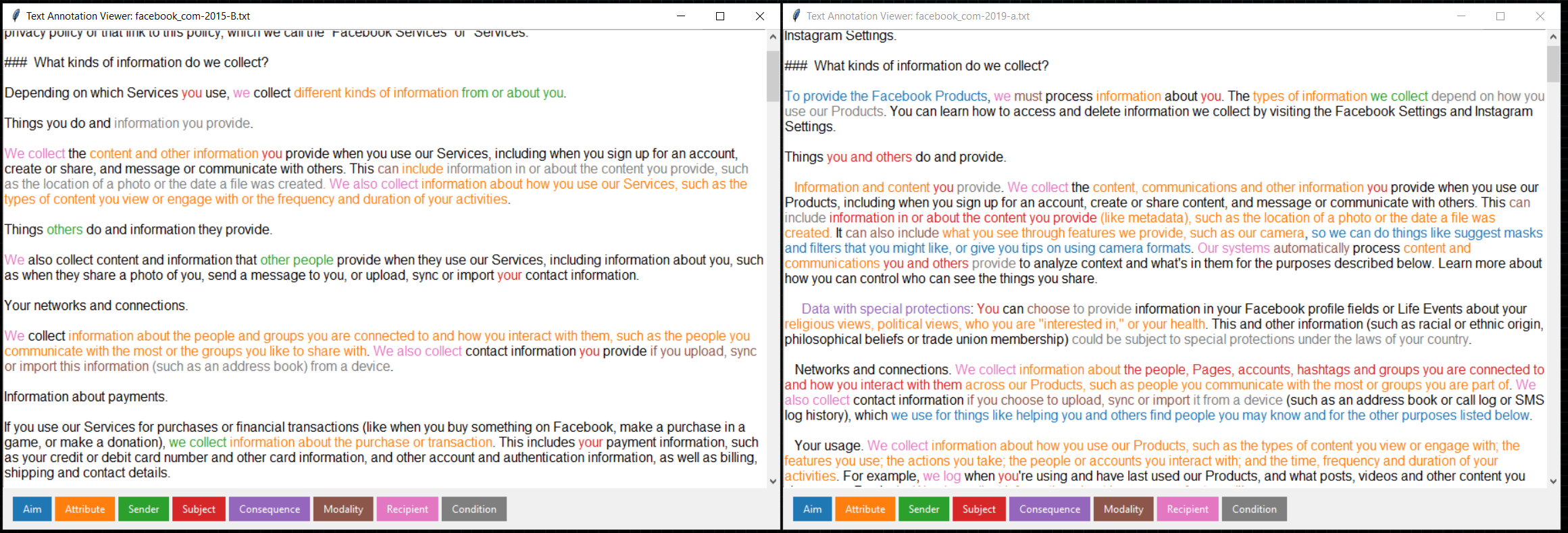
Task: Click the feather icon in the facebook_com-2019-a title bar
Action: point(796,16)
